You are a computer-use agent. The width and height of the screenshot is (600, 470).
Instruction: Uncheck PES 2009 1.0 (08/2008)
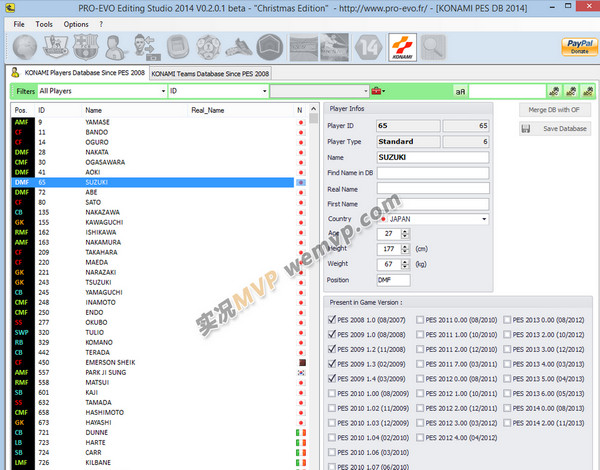(332, 335)
